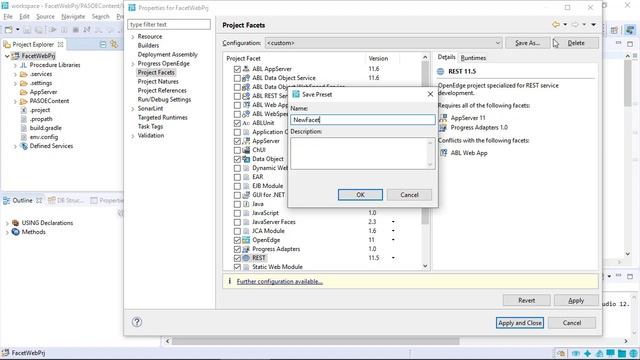This screenshot has height=360, width=640.
Task: Click the GUI for .NET facet icon
Action: (246, 195)
